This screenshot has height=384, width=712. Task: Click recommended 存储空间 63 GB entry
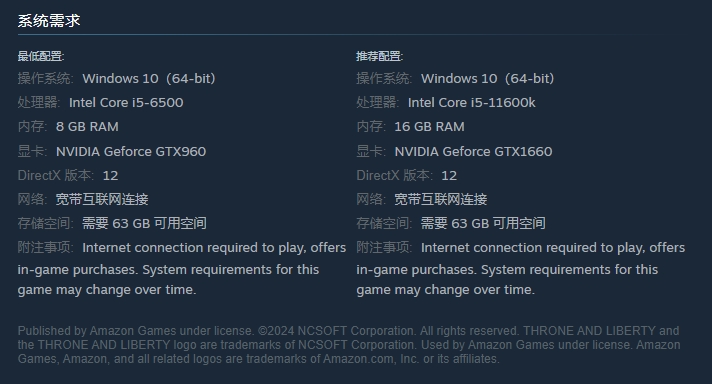coord(451,223)
